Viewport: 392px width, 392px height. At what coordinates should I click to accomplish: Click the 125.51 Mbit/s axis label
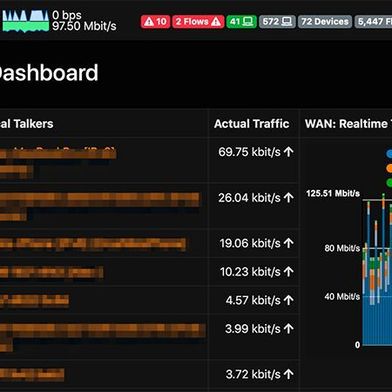point(333,194)
